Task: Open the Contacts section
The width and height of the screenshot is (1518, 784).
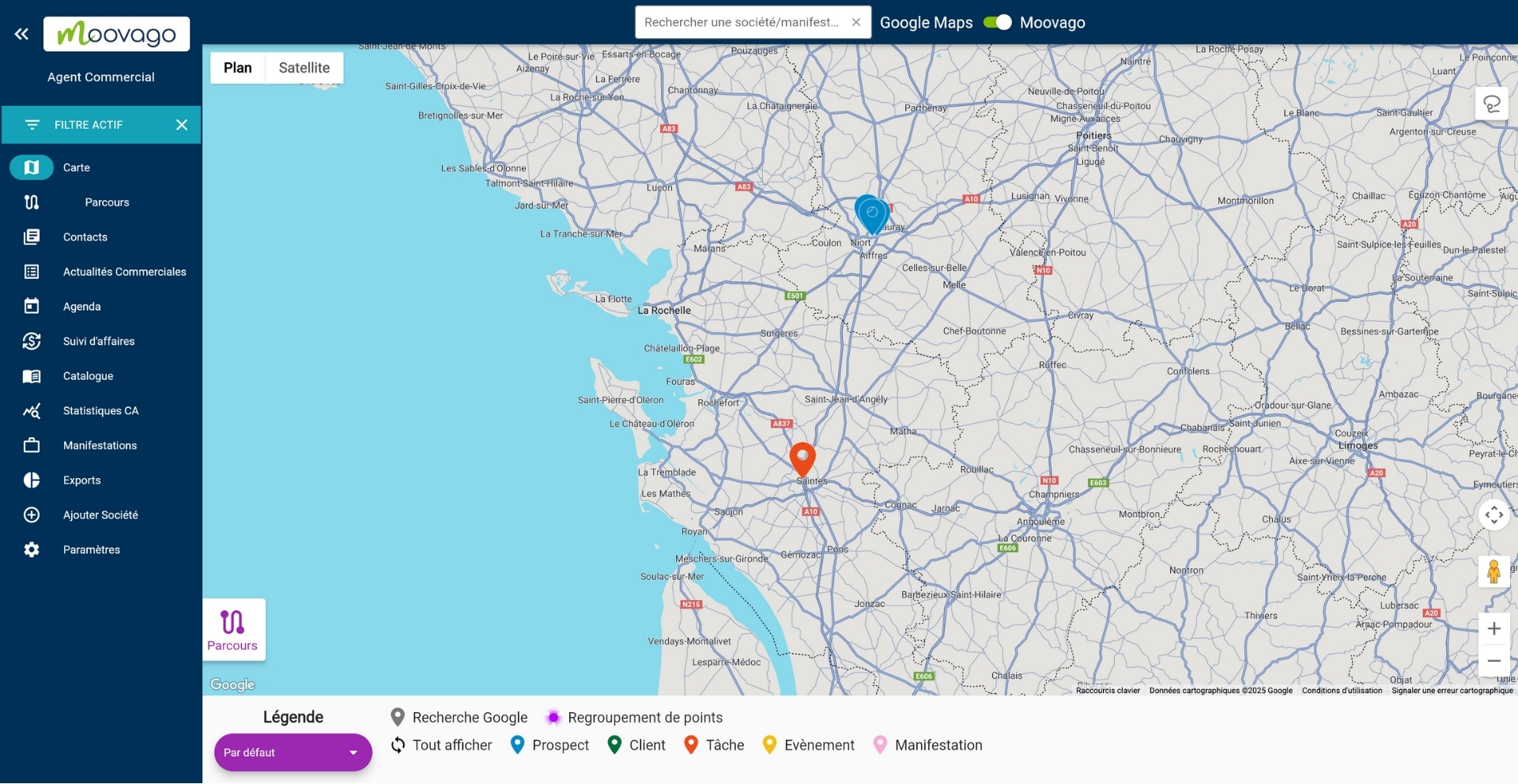Action: point(85,237)
